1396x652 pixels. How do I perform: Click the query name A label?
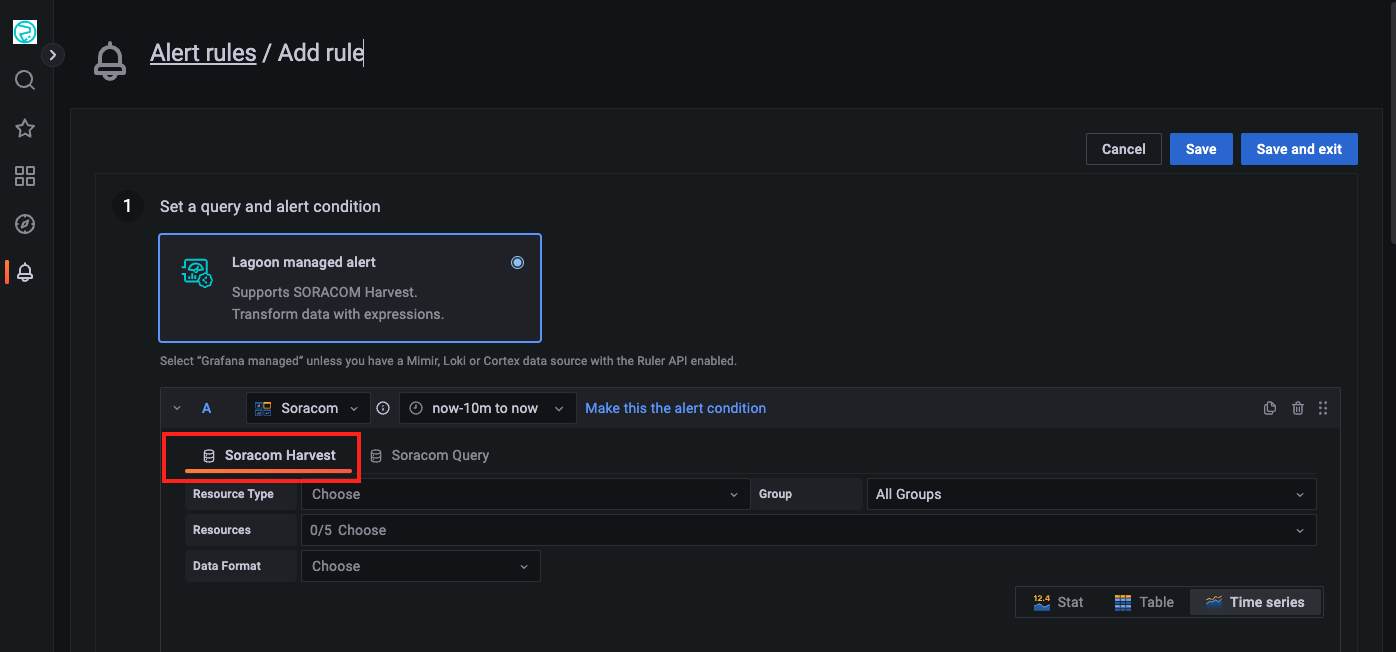[x=207, y=408]
